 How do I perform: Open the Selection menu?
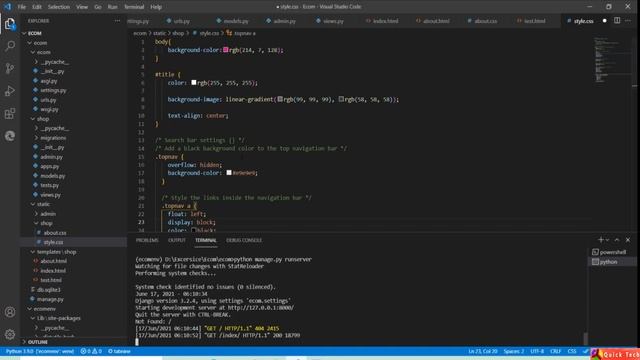click(59, 7)
